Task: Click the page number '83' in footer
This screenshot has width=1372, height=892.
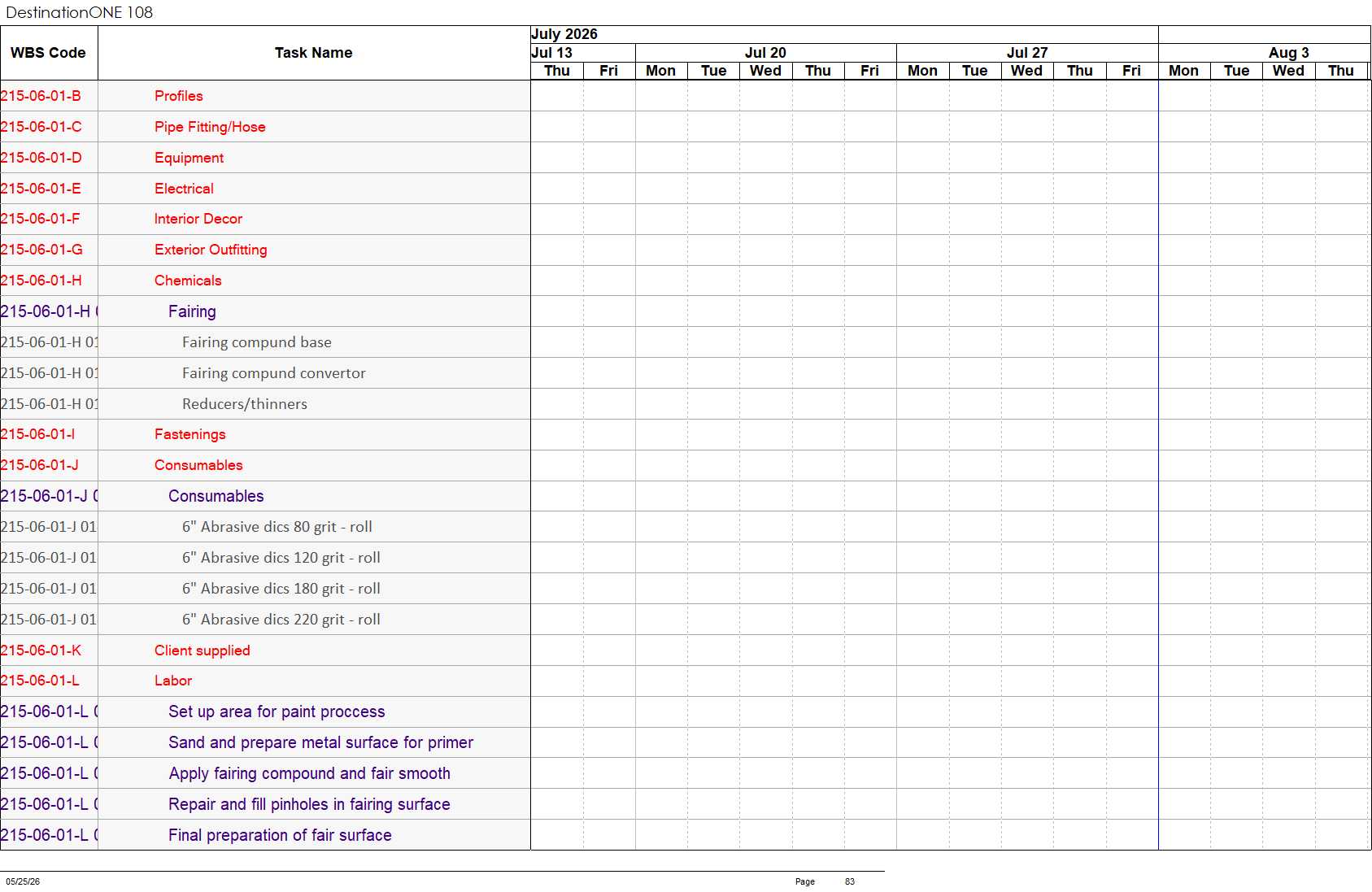Action: point(850,881)
